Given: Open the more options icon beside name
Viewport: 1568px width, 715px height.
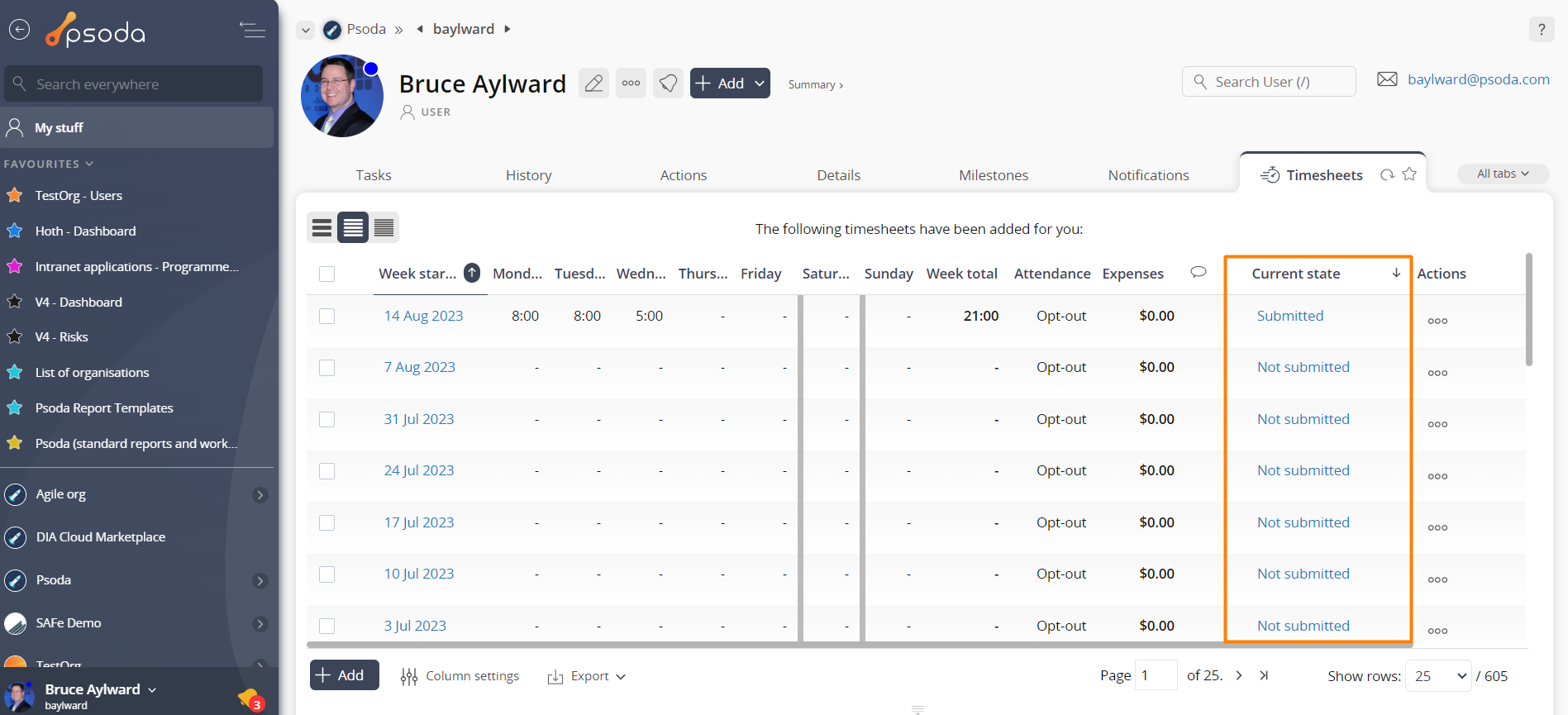Looking at the screenshot, I should point(631,83).
